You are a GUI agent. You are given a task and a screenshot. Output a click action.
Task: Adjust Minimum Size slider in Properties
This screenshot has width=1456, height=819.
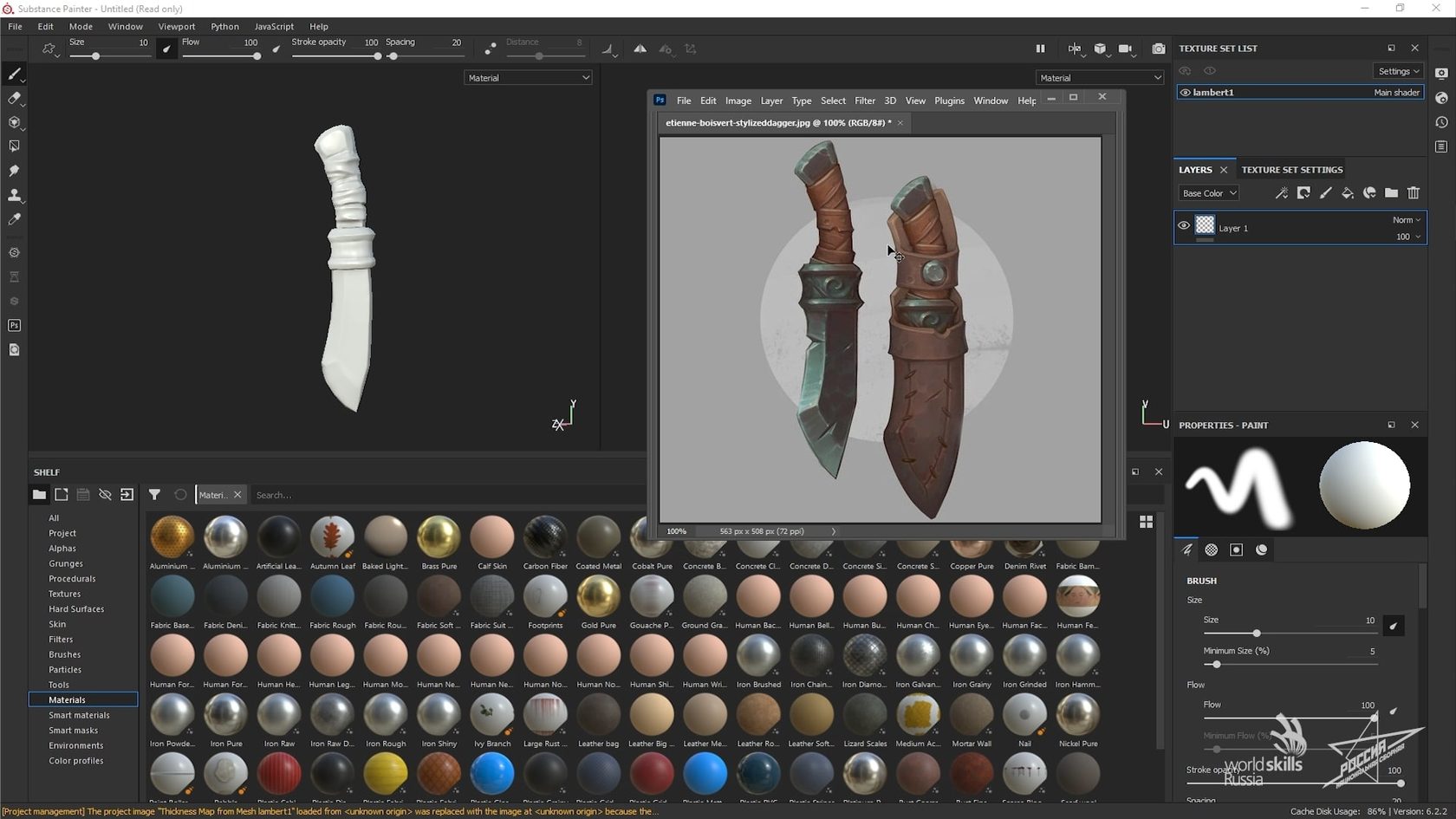click(x=1289, y=665)
